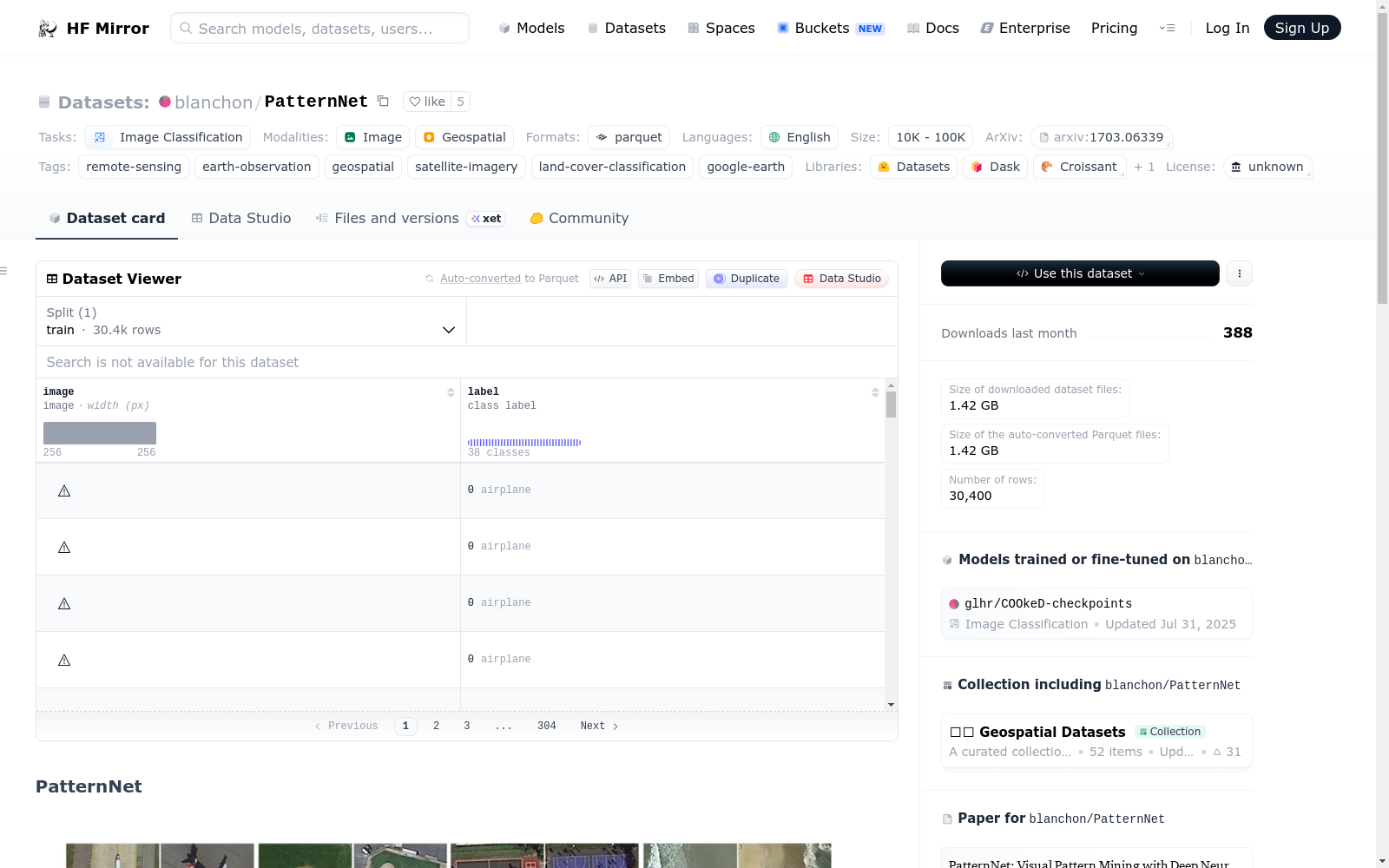Click the Log In link
Viewport: 1389px width, 868px height.
(1228, 28)
